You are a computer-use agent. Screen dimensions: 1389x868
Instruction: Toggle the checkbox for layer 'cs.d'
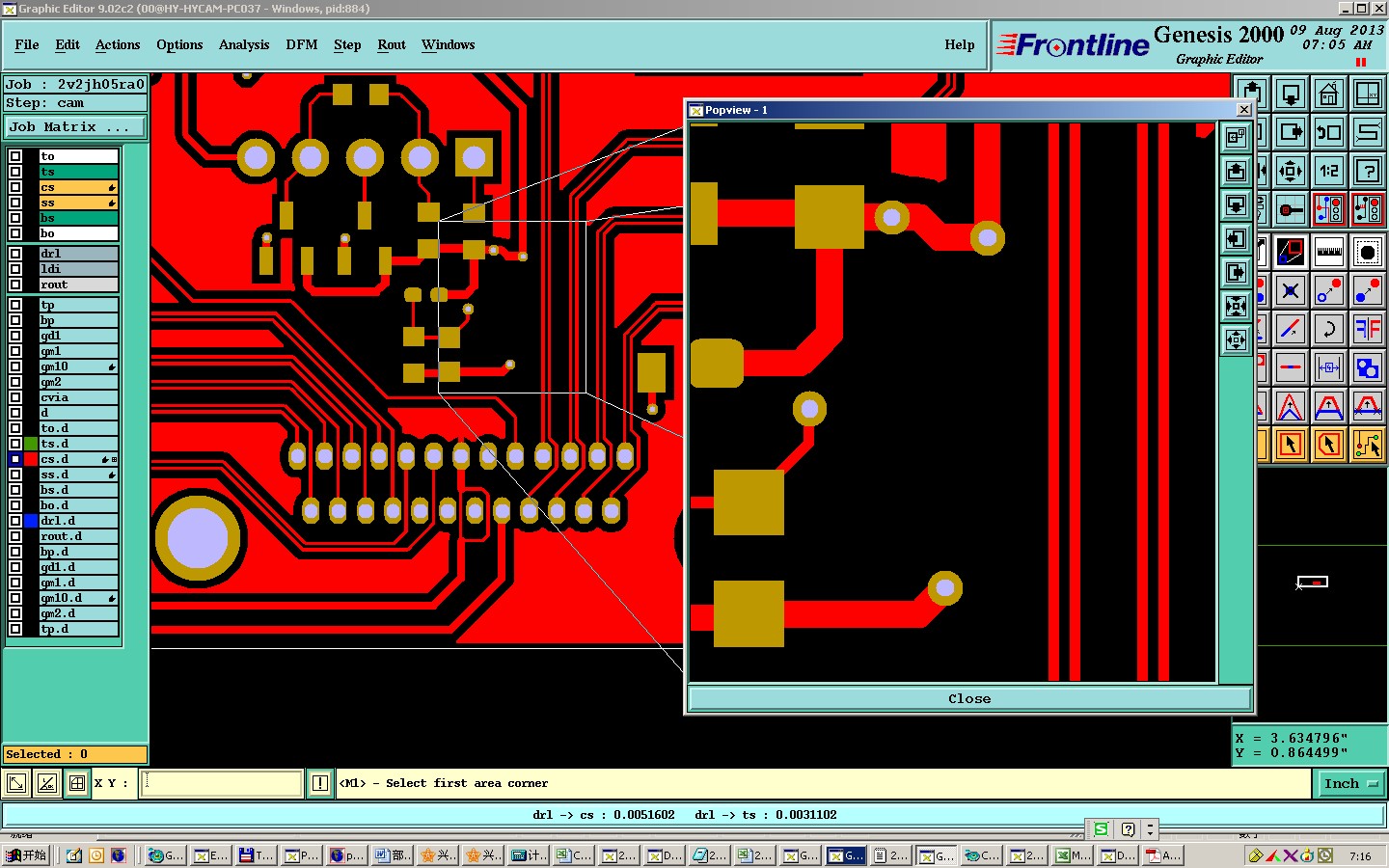click(x=15, y=459)
